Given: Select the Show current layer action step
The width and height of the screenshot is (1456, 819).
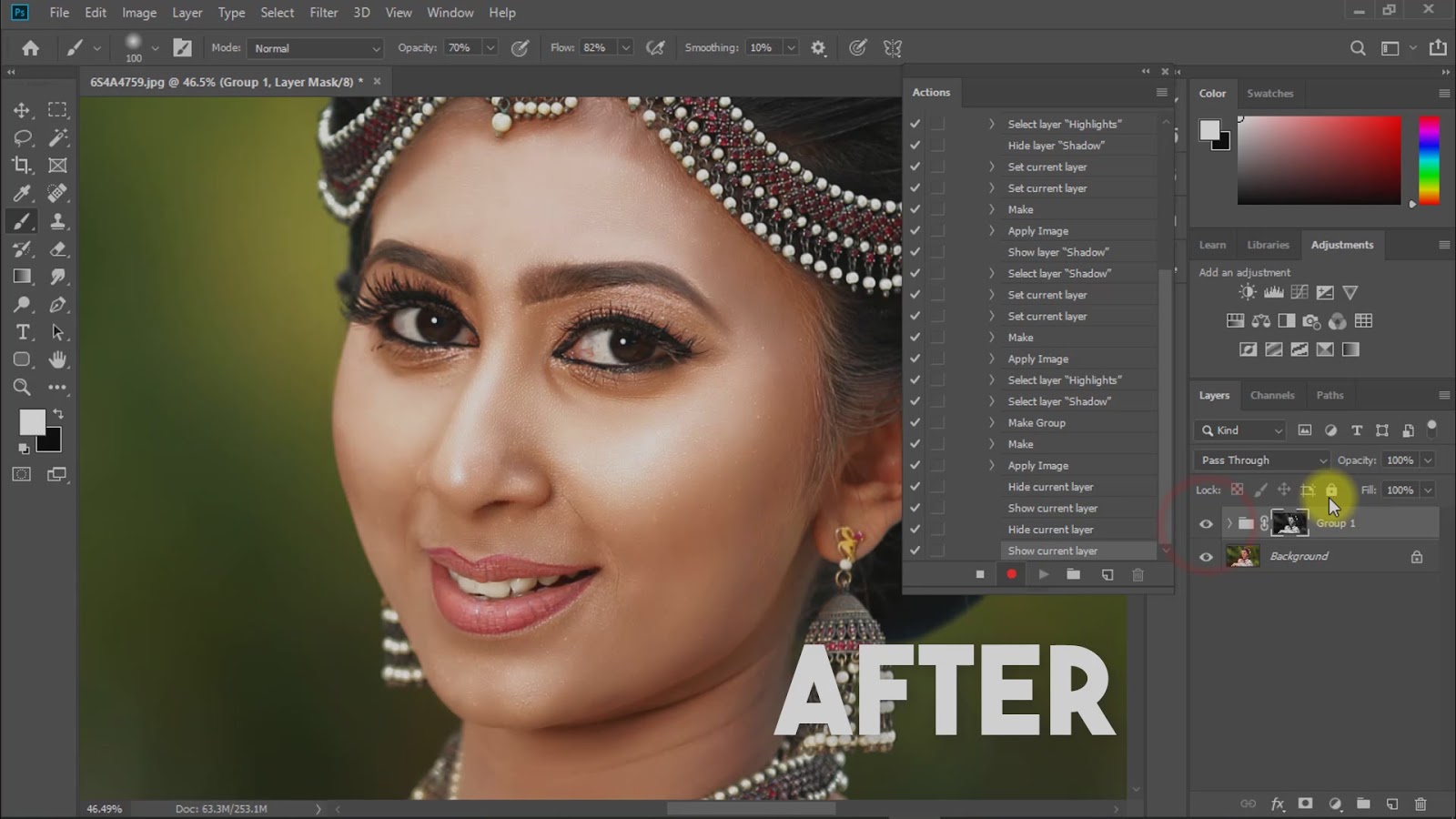Looking at the screenshot, I should pos(1078,551).
